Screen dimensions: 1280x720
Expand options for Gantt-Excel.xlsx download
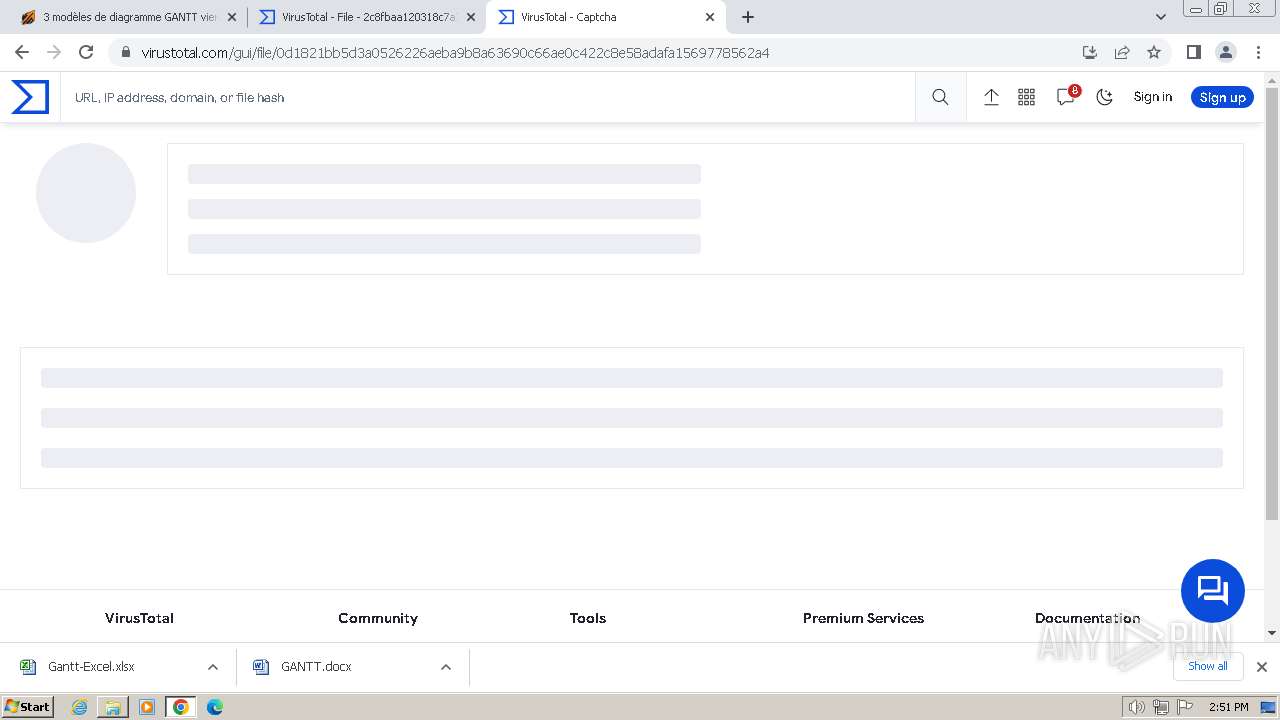coord(213,667)
